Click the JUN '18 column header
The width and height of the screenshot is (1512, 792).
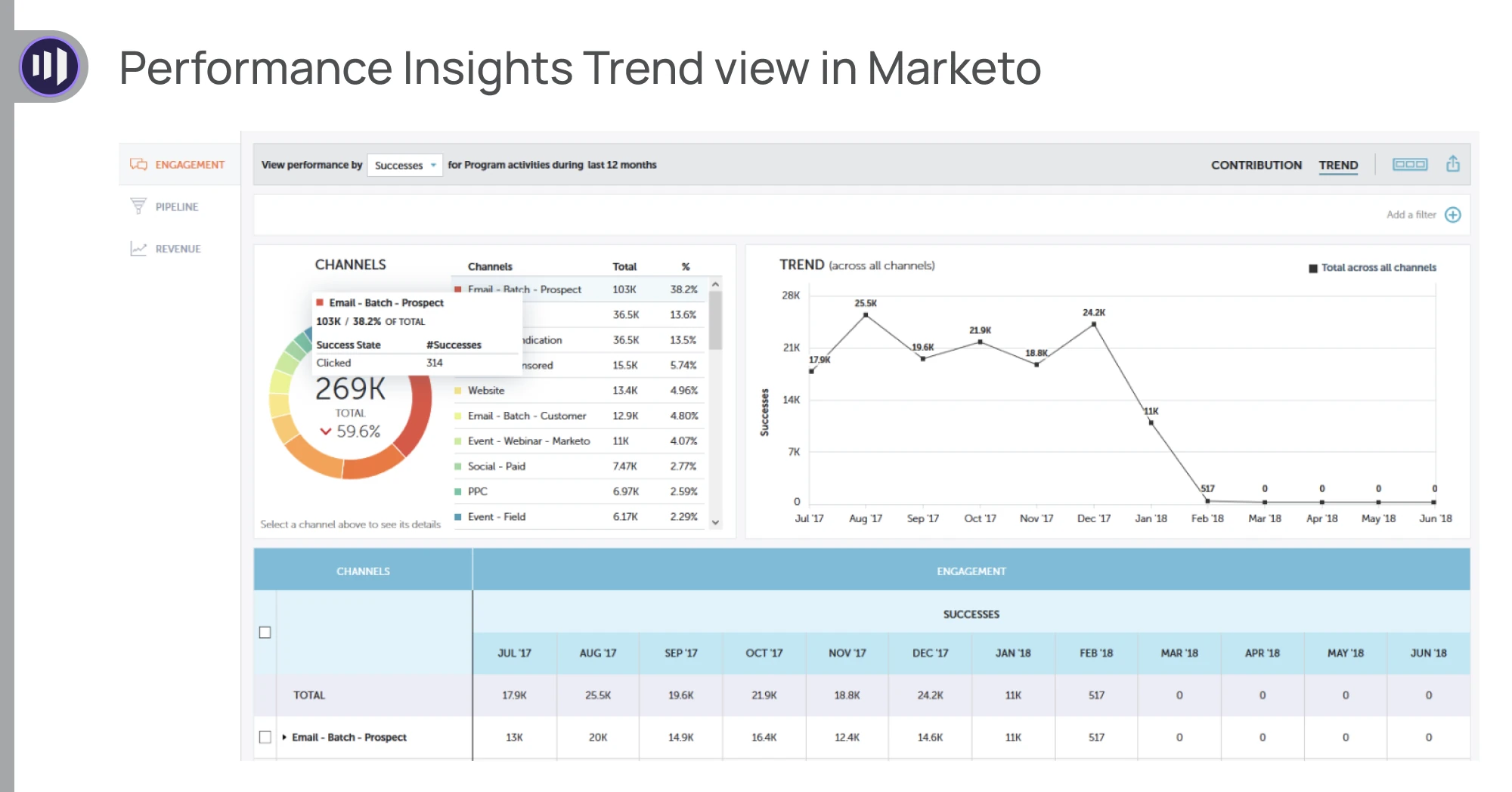(1428, 653)
